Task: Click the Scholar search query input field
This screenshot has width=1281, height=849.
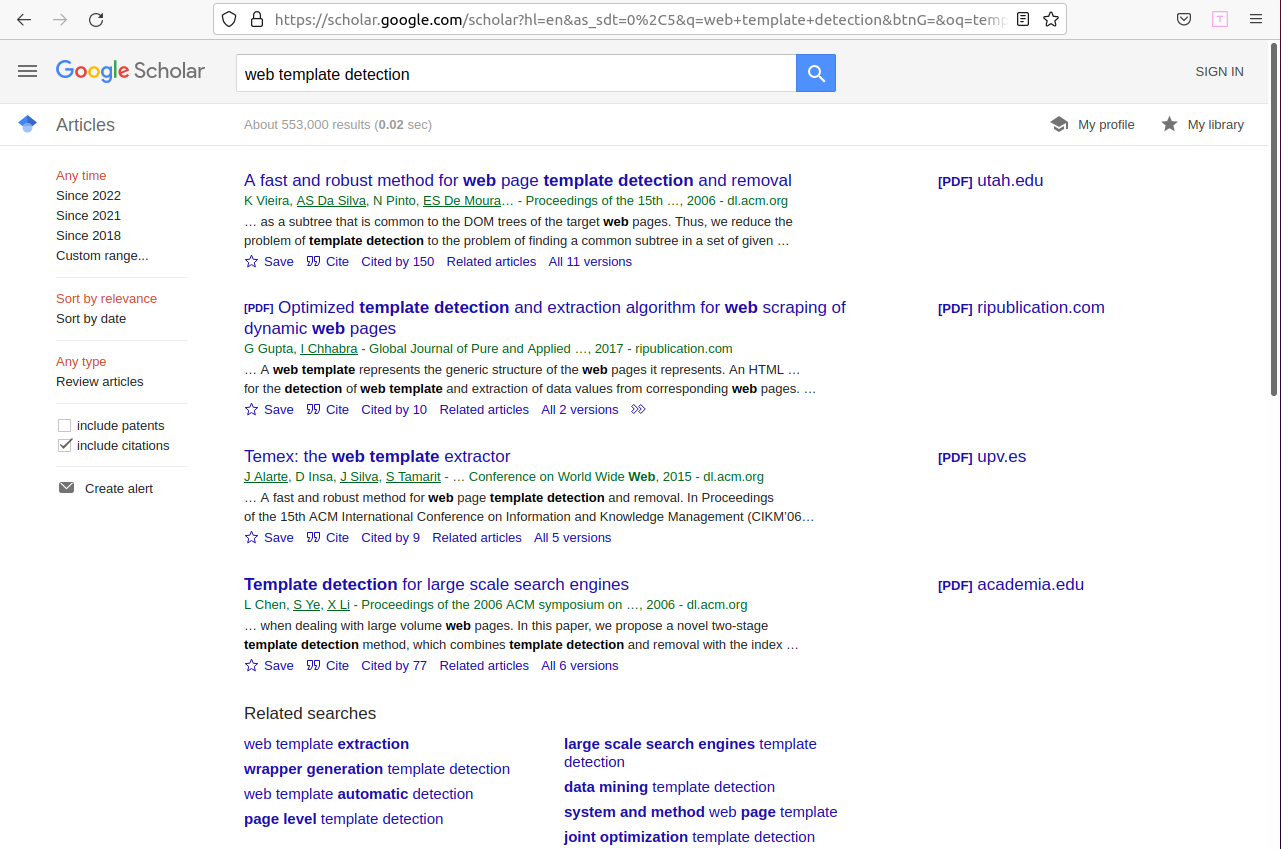Action: 516,73
